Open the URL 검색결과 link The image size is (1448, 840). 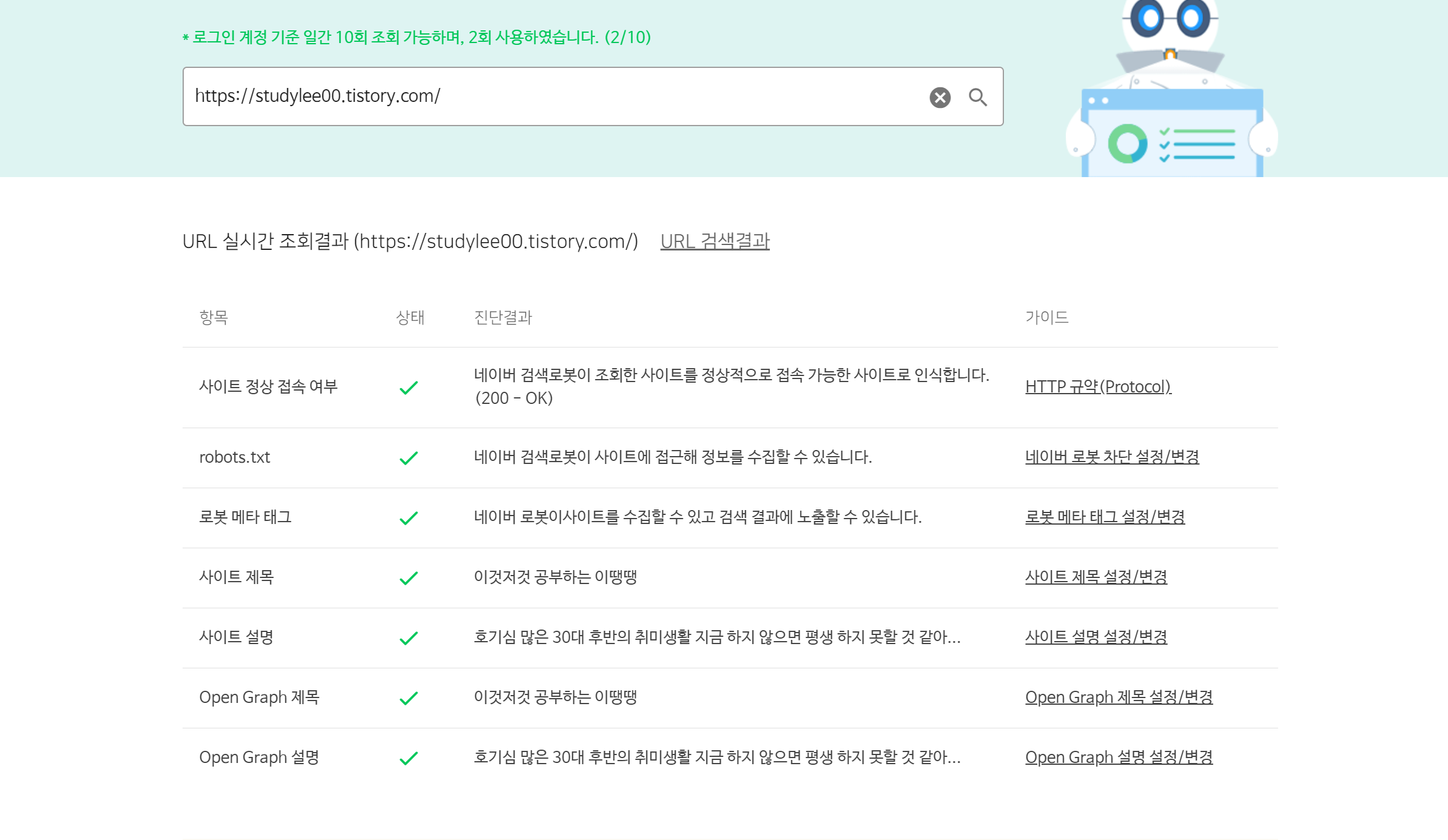pos(715,241)
